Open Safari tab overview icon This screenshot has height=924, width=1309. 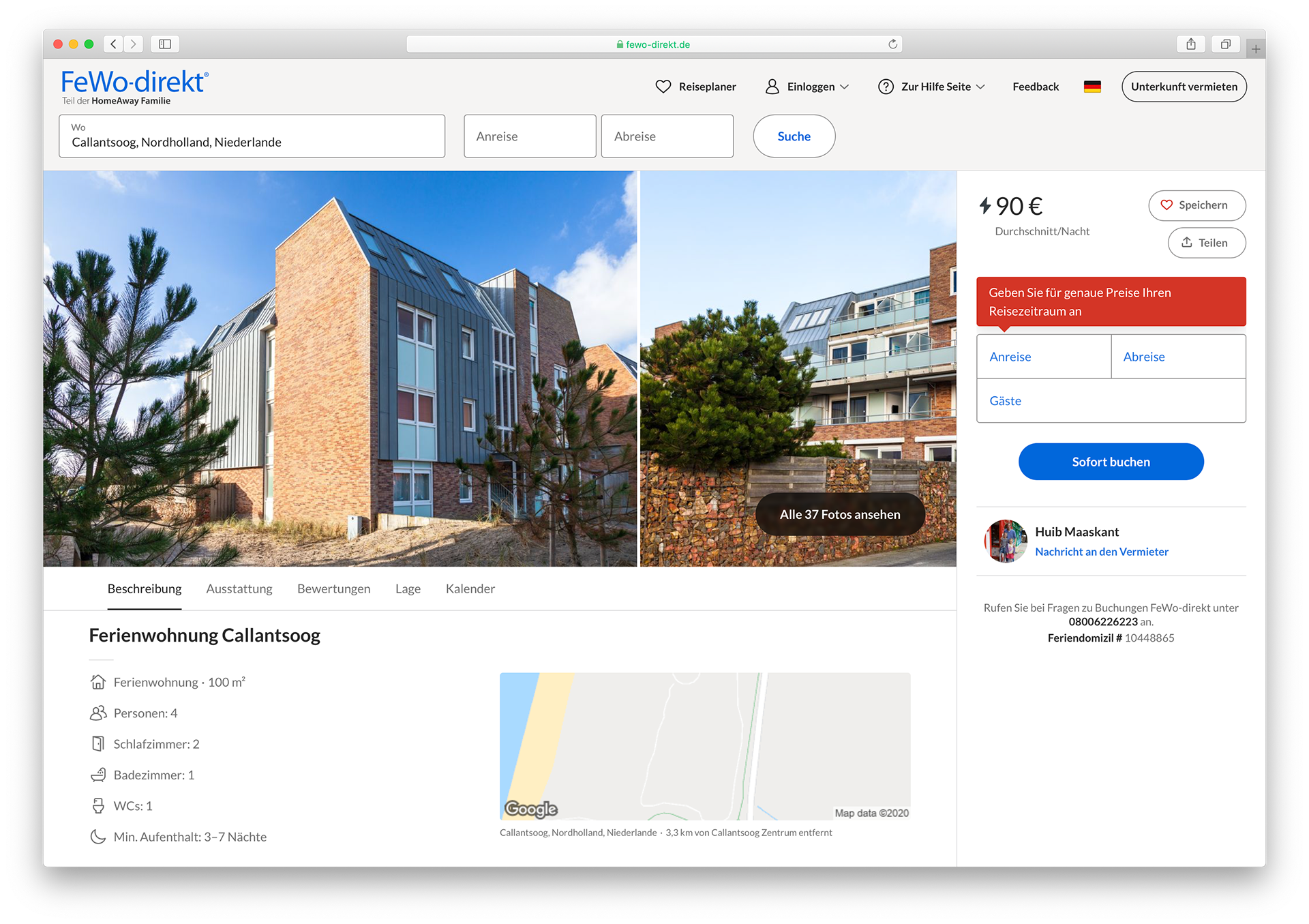pyautogui.click(x=1225, y=44)
